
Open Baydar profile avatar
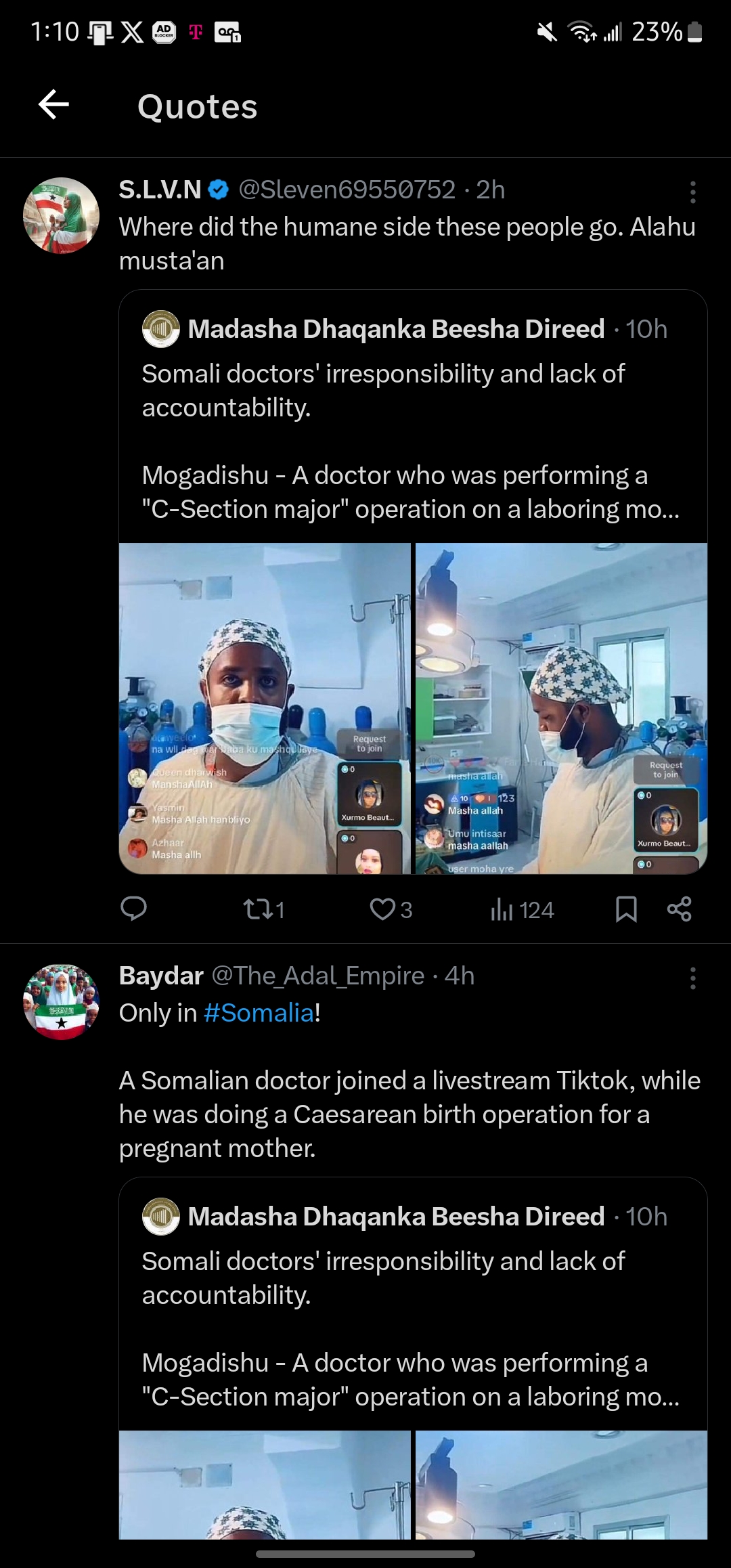(61, 1001)
